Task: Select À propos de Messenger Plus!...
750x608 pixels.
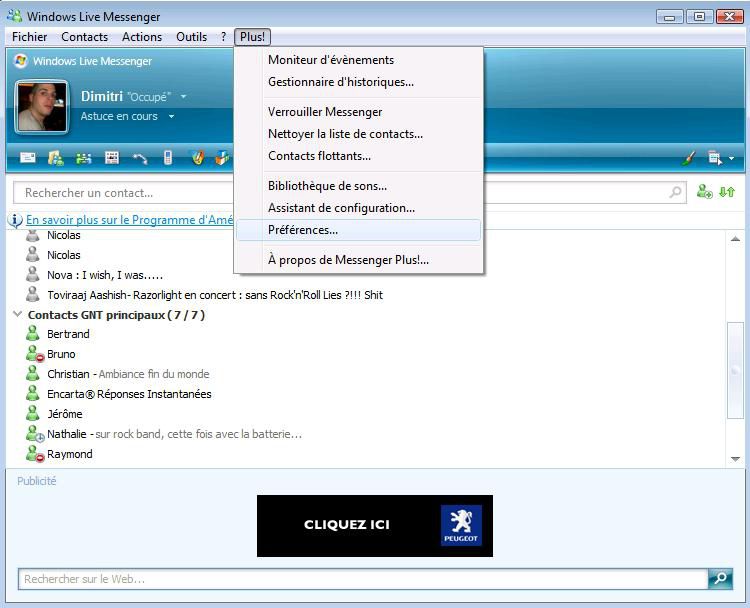Action: (x=359, y=260)
